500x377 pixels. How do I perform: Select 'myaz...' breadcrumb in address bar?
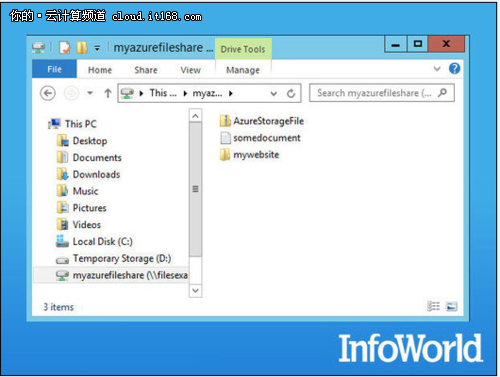pyautogui.click(x=207, y=93)
